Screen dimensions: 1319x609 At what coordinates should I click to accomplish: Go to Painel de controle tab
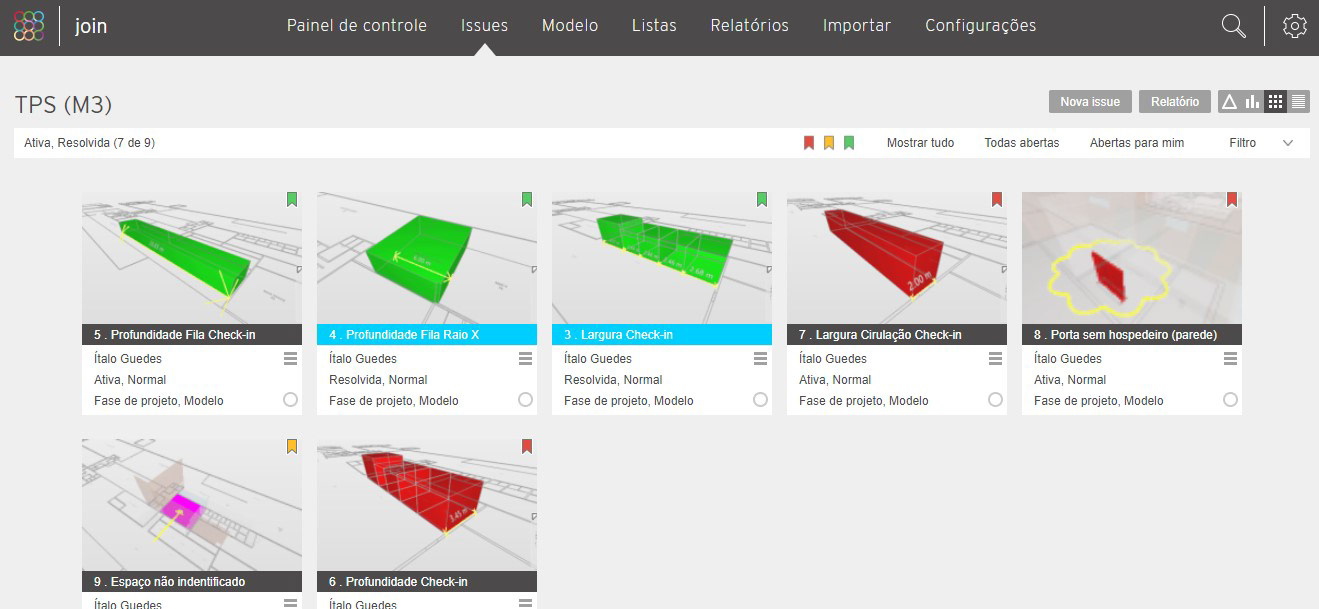click(356, 26)
